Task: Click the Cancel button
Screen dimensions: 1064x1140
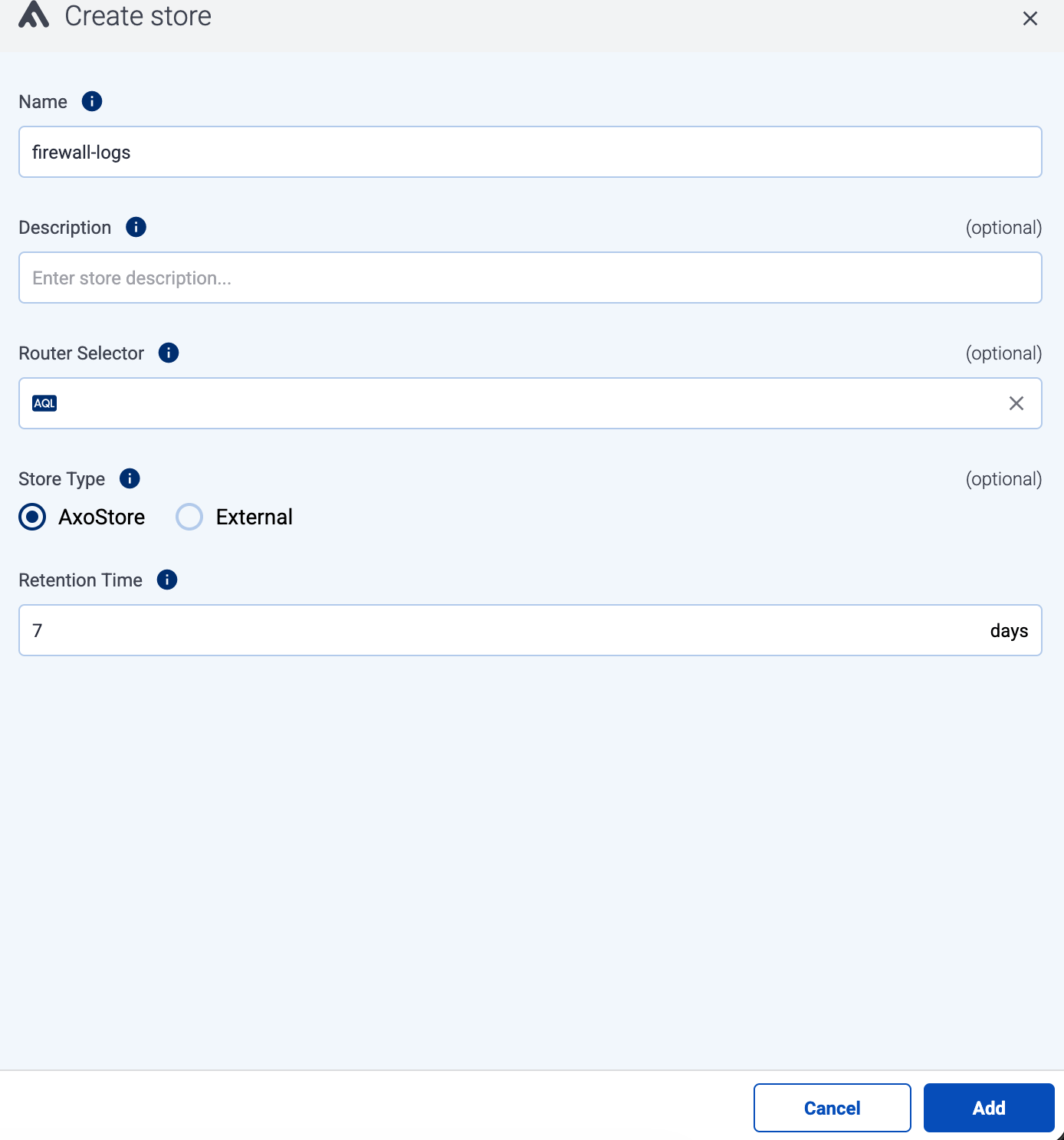Action: [832, 1108]
